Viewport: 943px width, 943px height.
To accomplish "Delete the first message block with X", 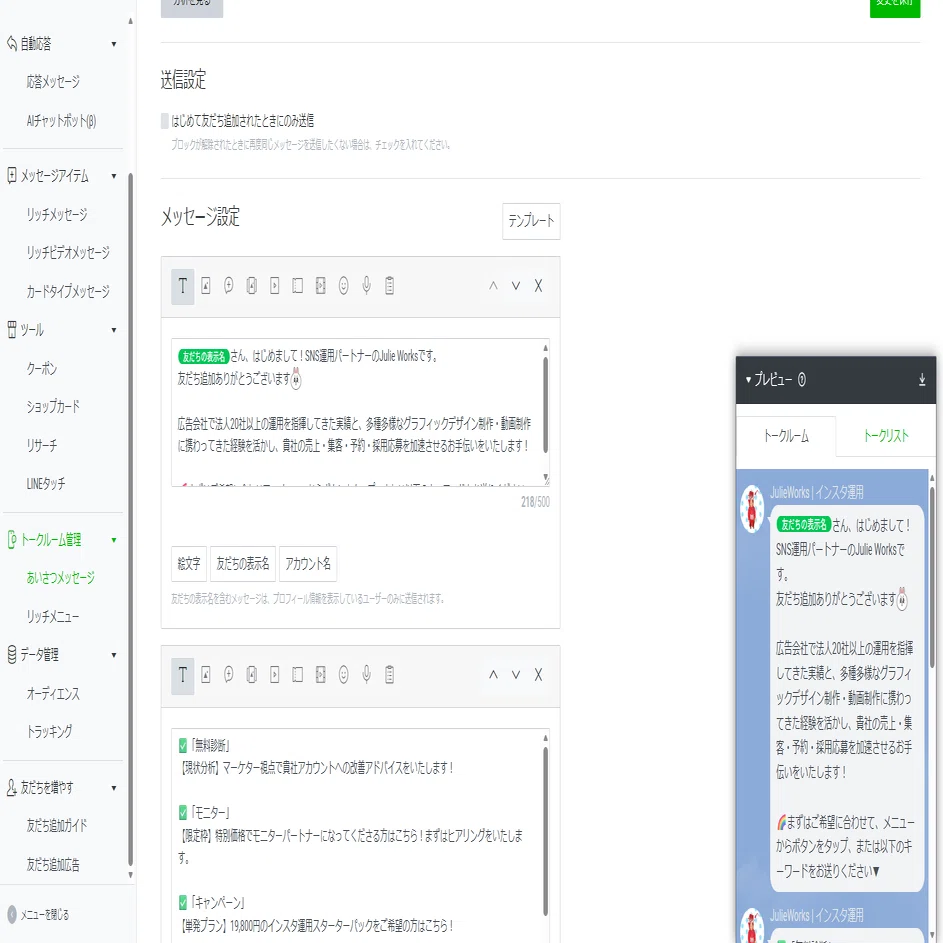I will 538,286.
